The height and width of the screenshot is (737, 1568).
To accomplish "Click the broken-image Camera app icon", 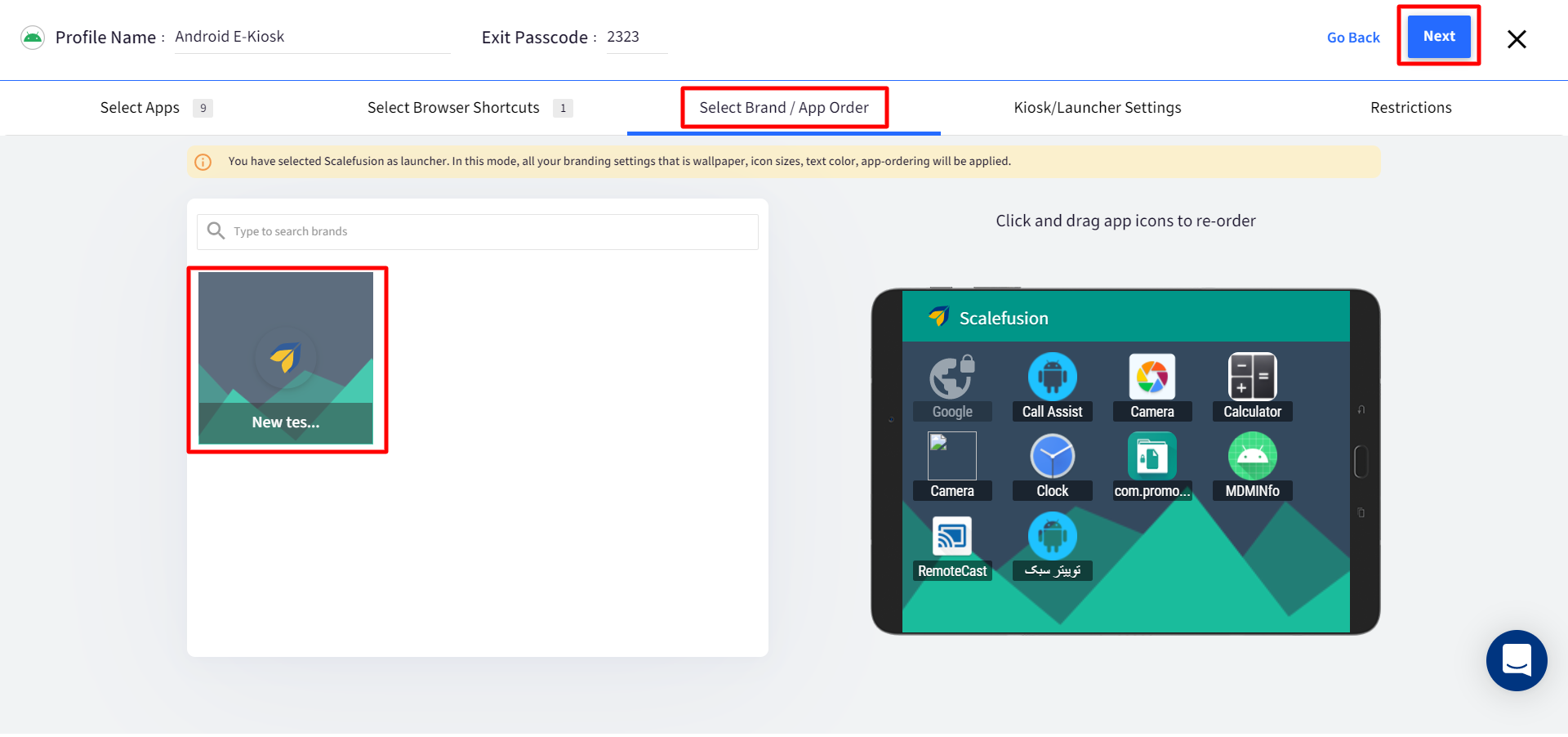I will [x=952, y=456].
